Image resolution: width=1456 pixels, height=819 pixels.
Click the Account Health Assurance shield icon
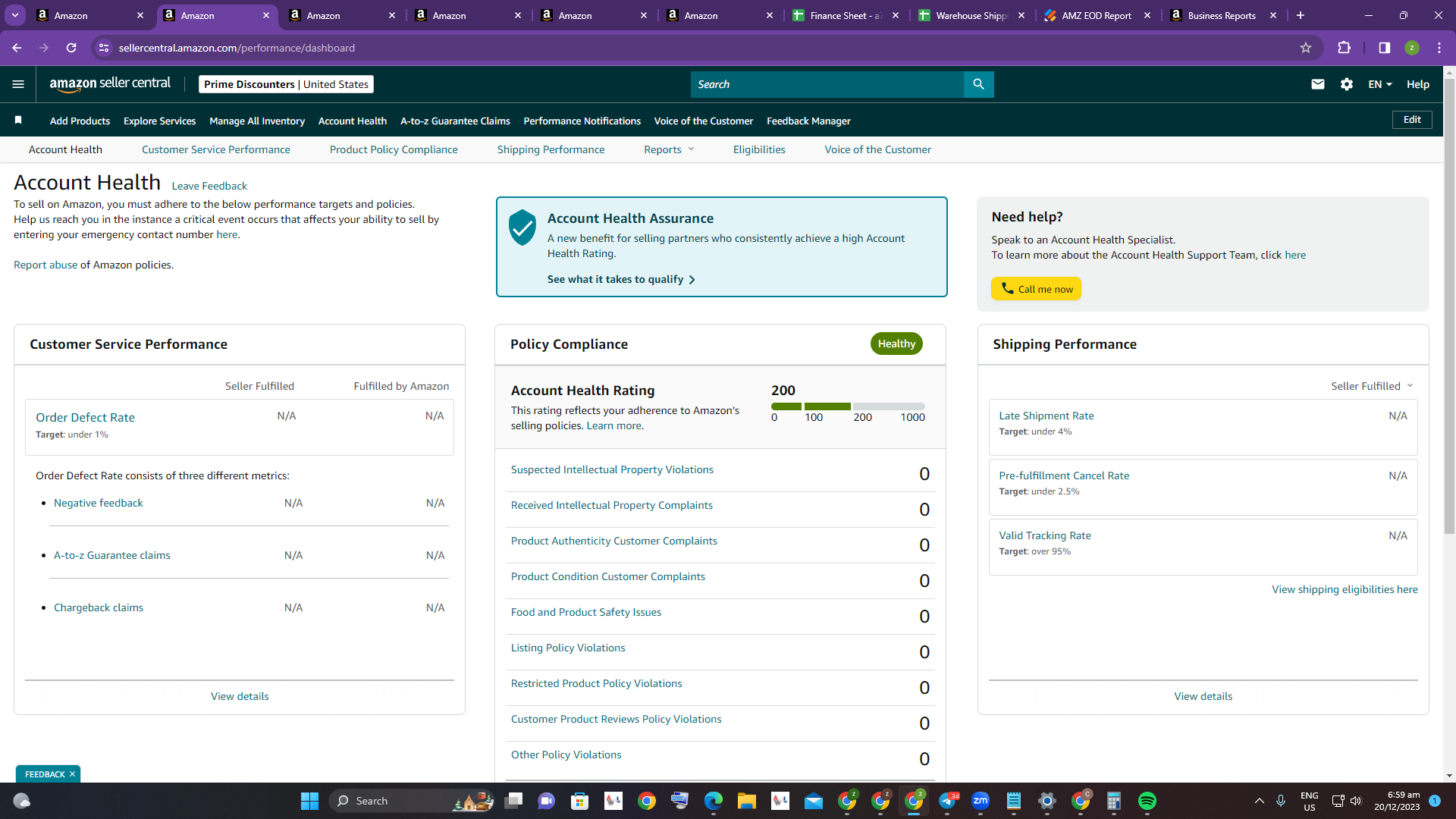(x=522, y=227)
